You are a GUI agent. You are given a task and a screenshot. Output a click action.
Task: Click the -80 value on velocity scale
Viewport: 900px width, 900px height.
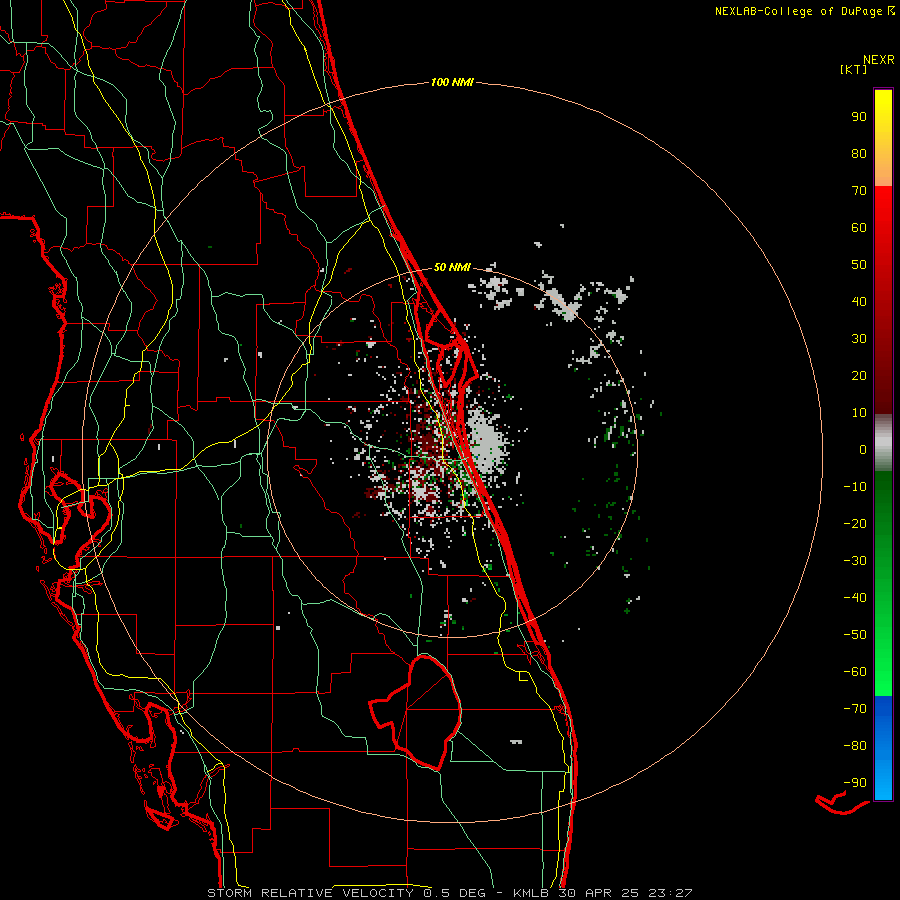(x=855, y=746)
